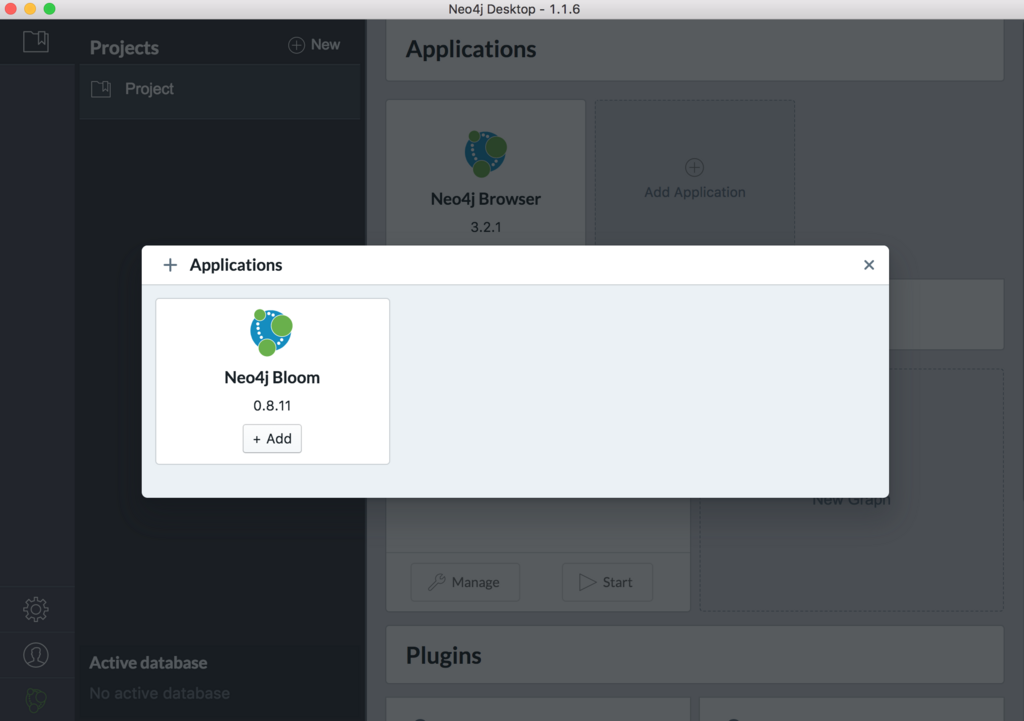Select the Project entry in list
Screen dimensions: 1024x721
click(219, 89)
